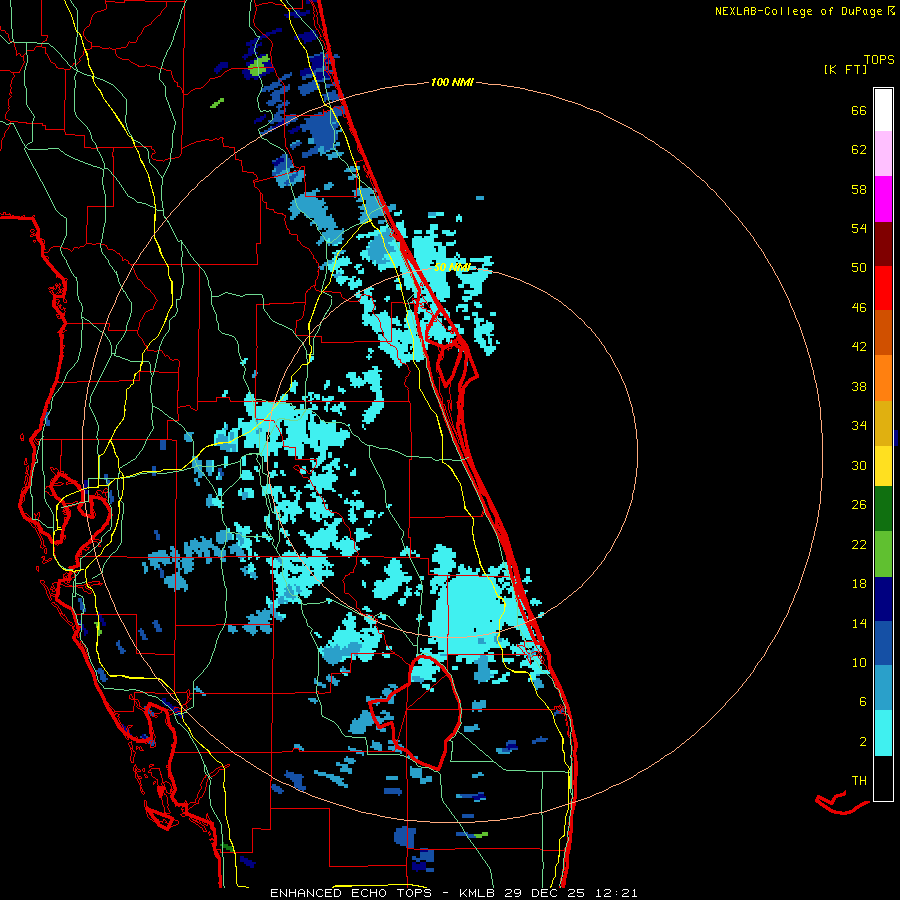Click the 34 legend value
This screenshot has width=900, height=900.
859,425
